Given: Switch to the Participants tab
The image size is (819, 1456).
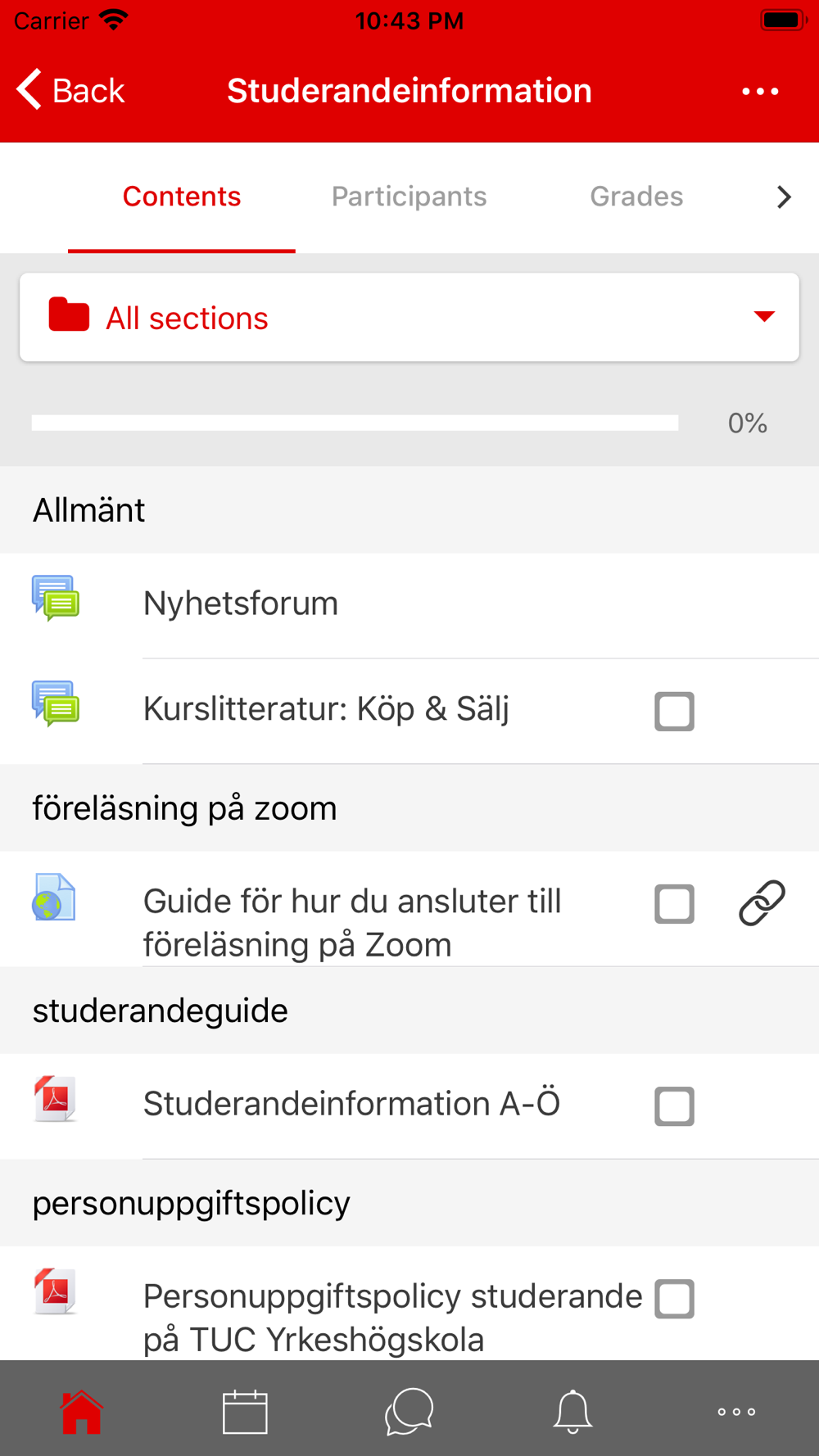Looking at the screenshot, I should pyautogui.click(x=409, y=197).
